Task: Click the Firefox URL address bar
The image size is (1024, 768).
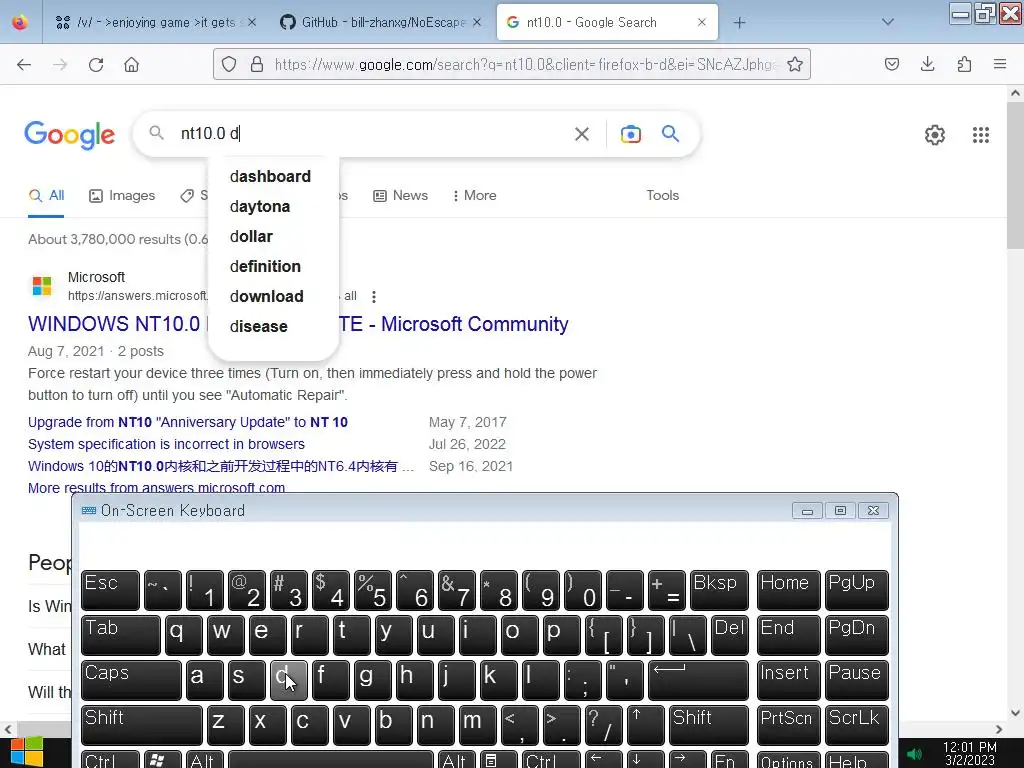Action: [526, 64]
